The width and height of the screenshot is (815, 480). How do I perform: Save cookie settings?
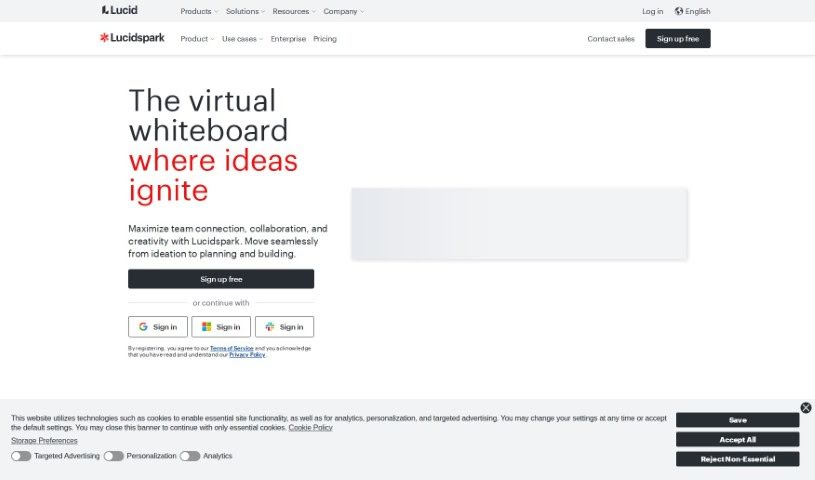(x=738, y=420)
